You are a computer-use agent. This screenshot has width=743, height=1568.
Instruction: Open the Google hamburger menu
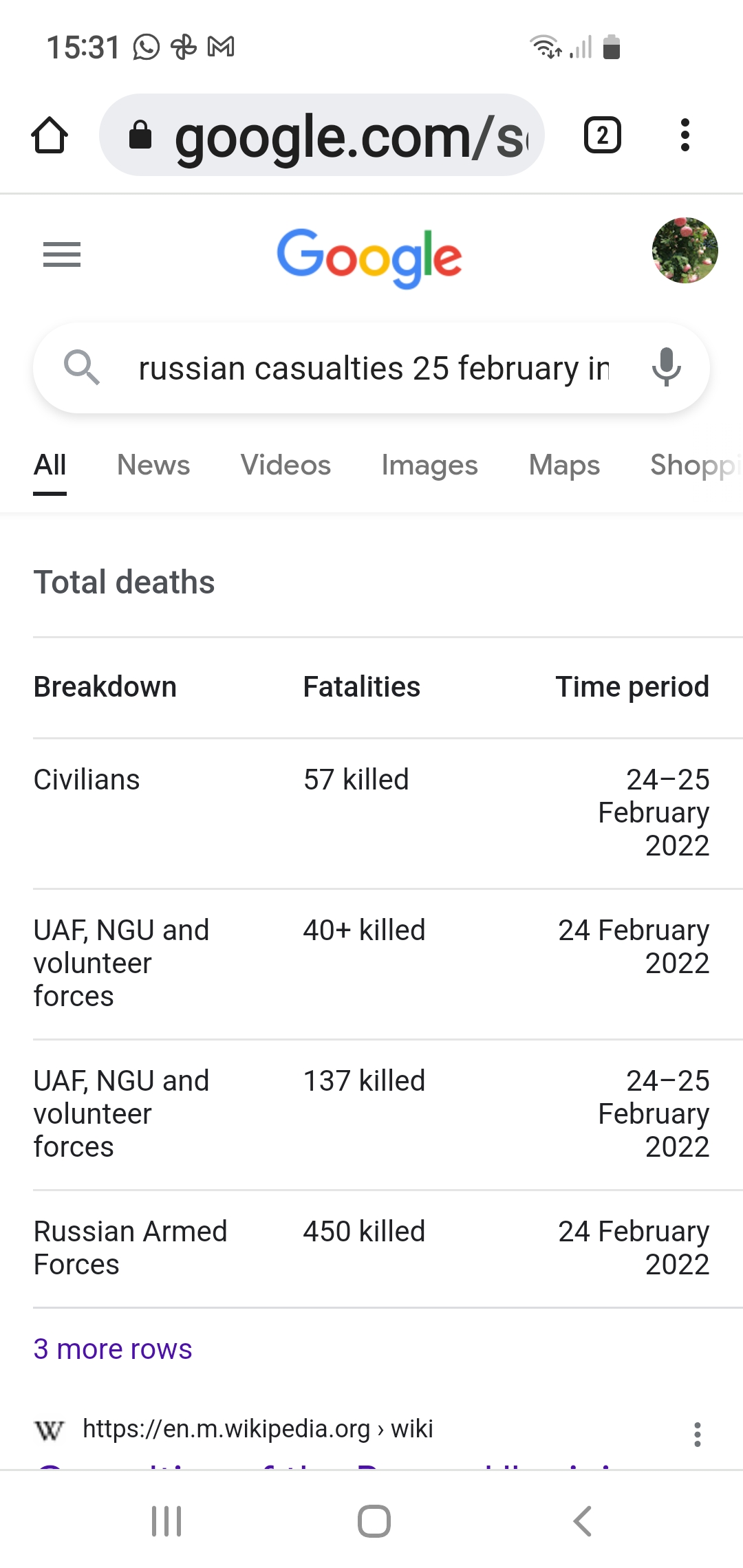tap(62, 254)
